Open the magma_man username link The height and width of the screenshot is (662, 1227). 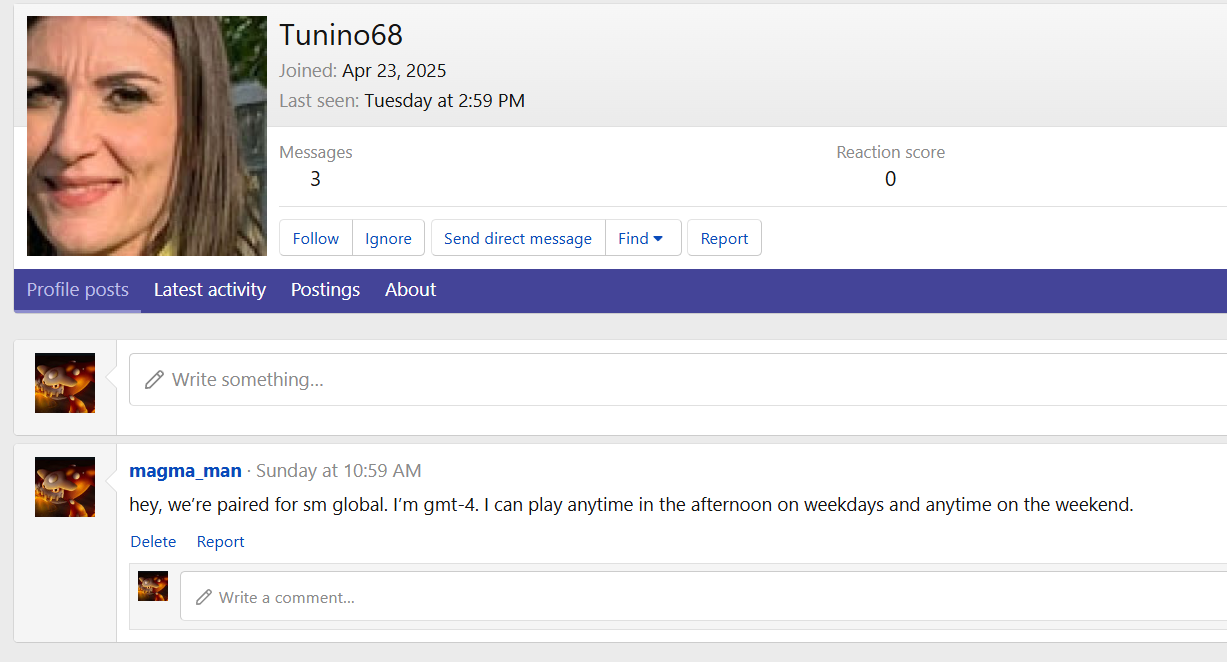[185, 471]
